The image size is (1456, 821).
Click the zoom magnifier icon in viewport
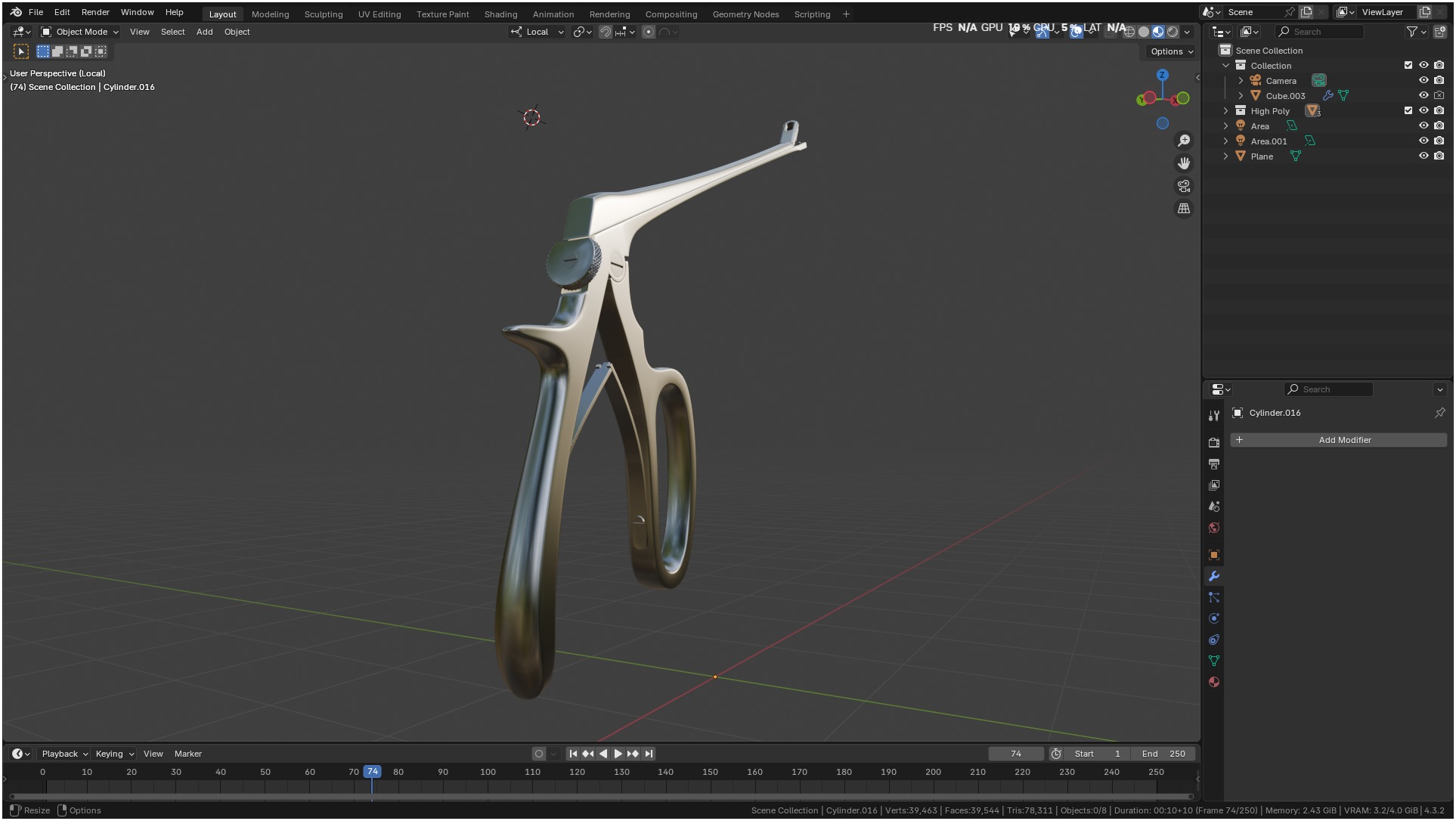tap(1184, 141)
